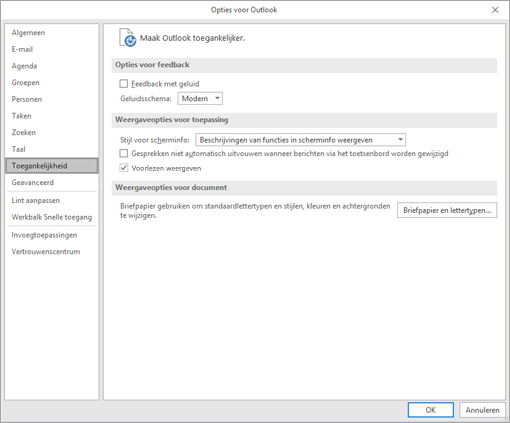Select the Taken category
This screenshot has height=423, width=510.
click(x=52, y=116)
